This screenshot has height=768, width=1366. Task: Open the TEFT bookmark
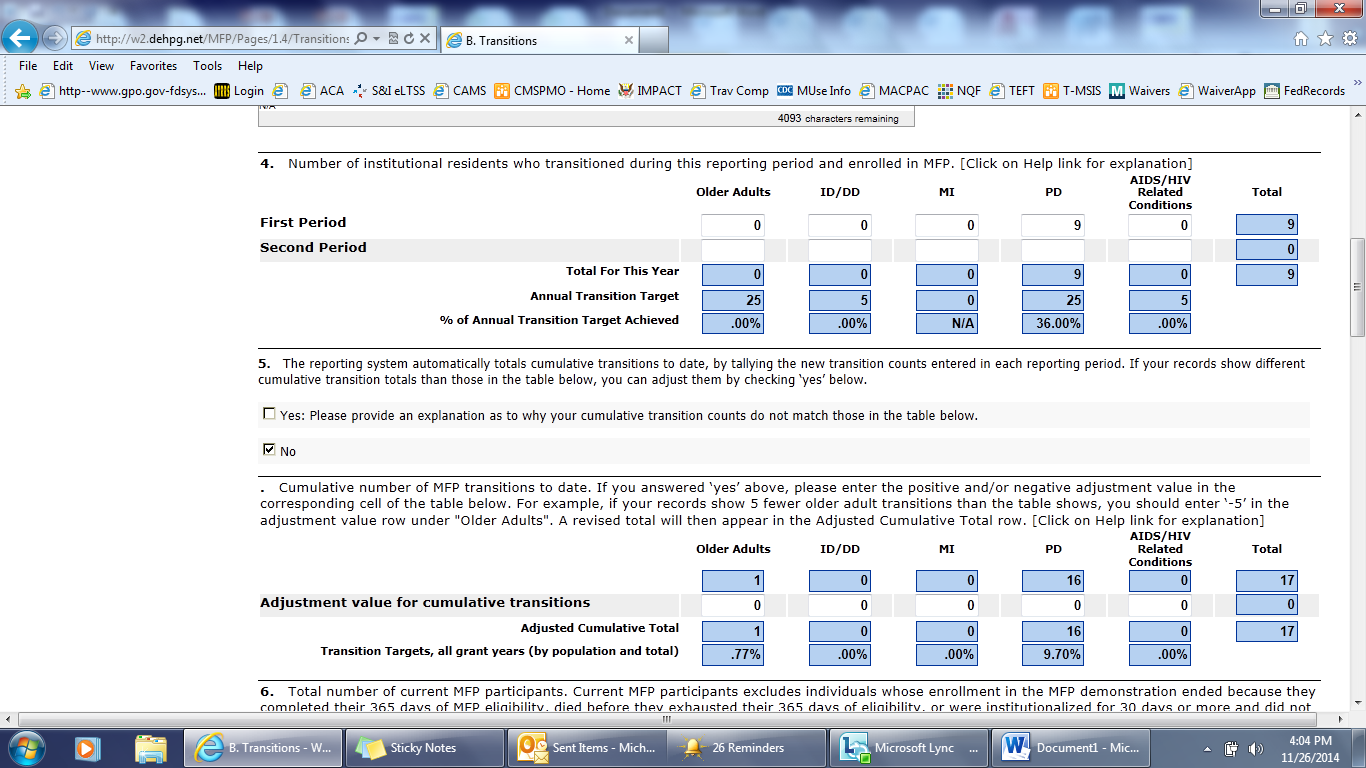(1012, 91)
